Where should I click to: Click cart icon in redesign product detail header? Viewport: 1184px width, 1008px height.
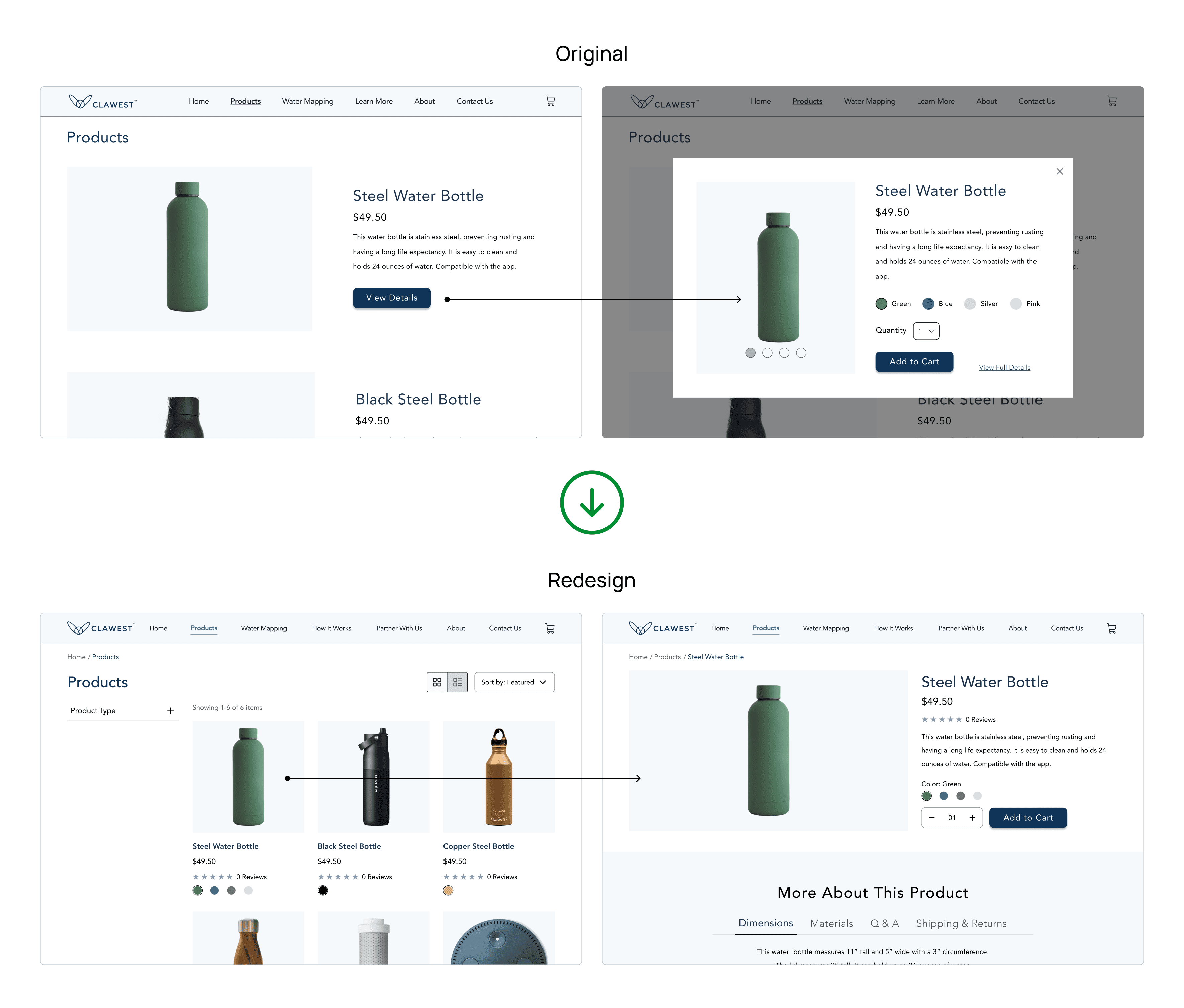(x=1111, y=628)
